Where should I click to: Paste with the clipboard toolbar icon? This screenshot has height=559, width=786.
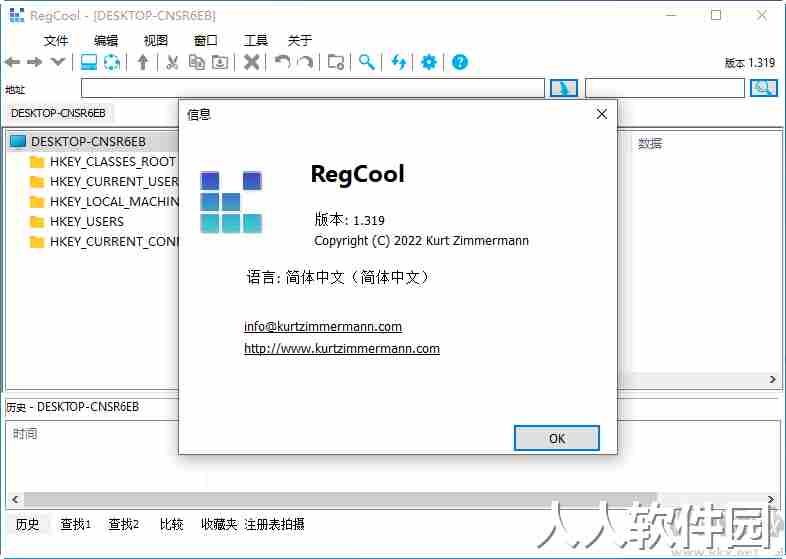click(220, 62)
